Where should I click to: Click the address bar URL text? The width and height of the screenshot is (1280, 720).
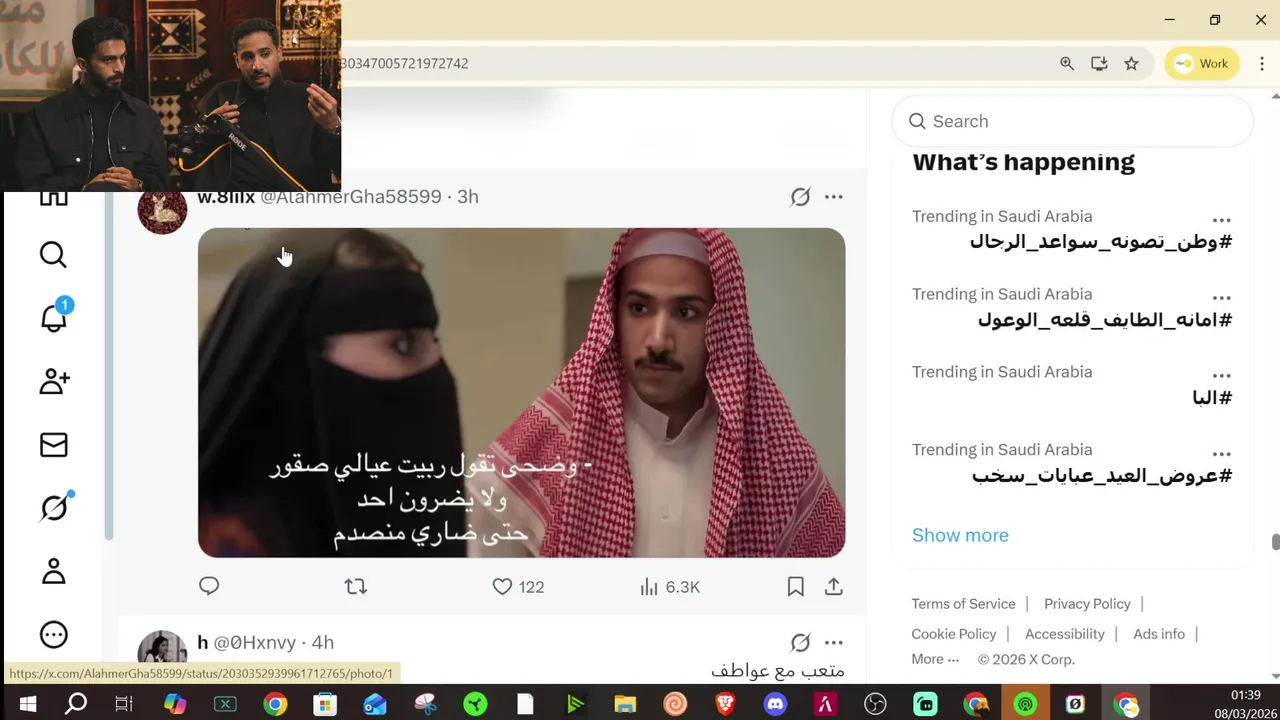pos(404,63)
